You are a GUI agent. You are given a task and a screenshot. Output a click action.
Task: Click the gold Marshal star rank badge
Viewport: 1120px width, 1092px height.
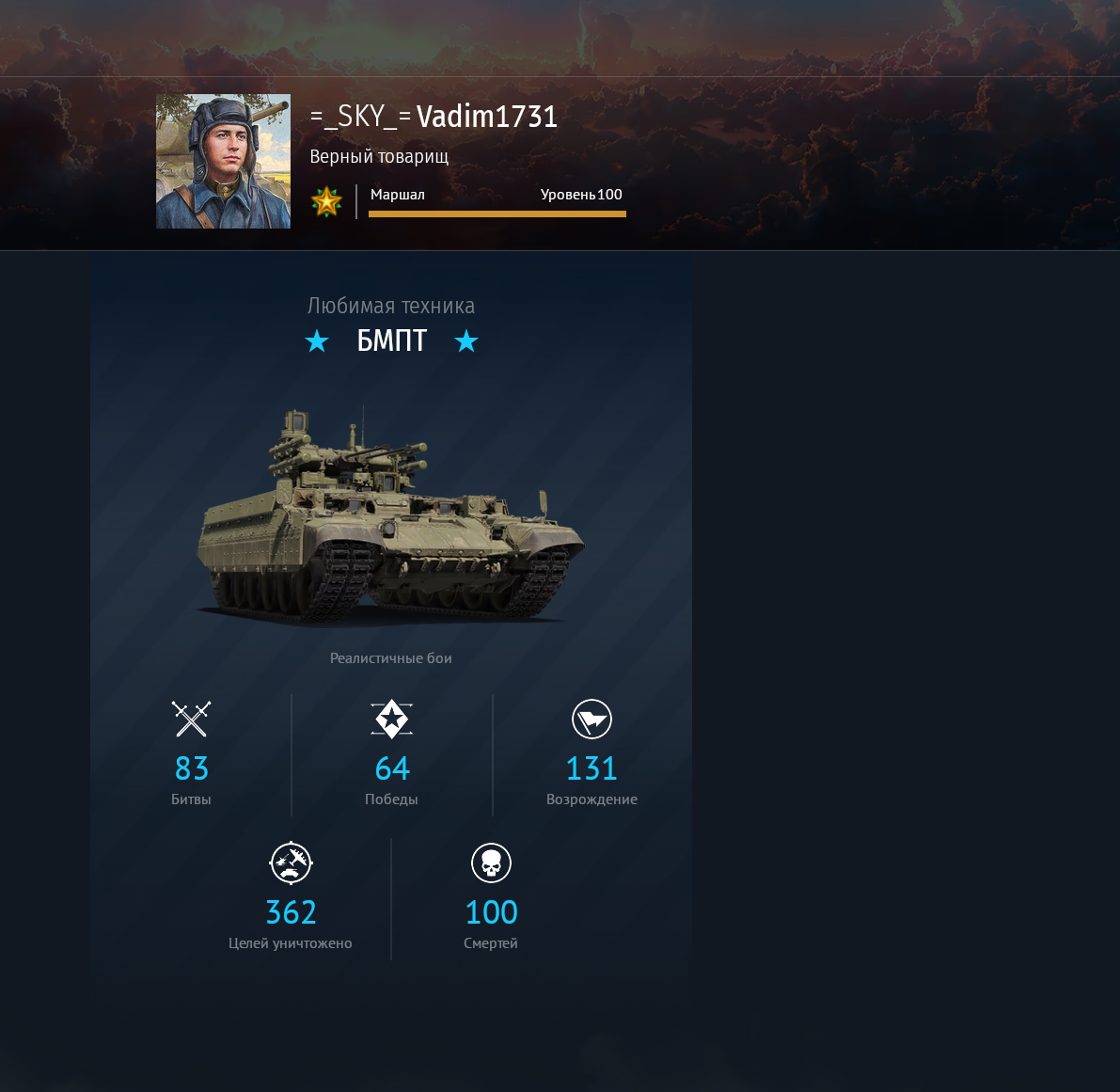pos(326,202)
